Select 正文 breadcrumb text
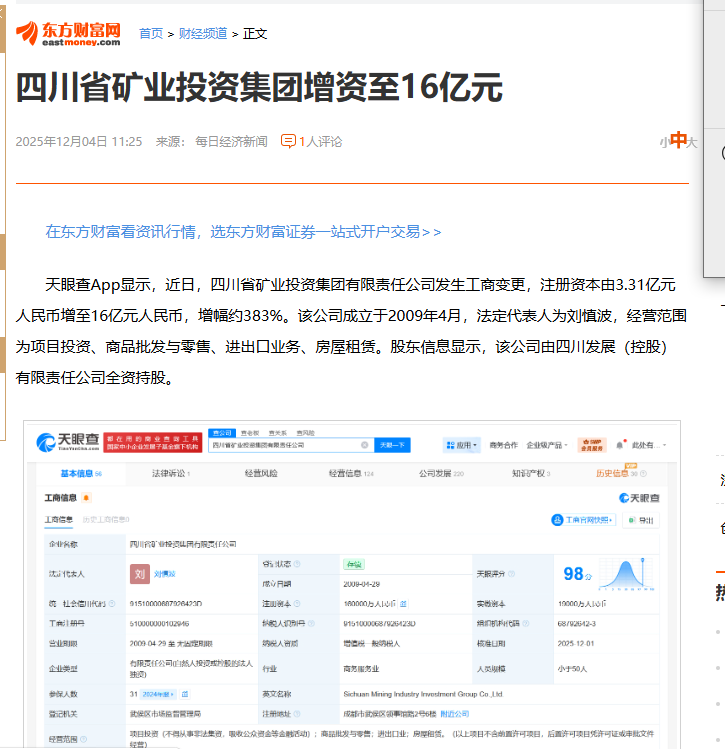 coord(255,34)
